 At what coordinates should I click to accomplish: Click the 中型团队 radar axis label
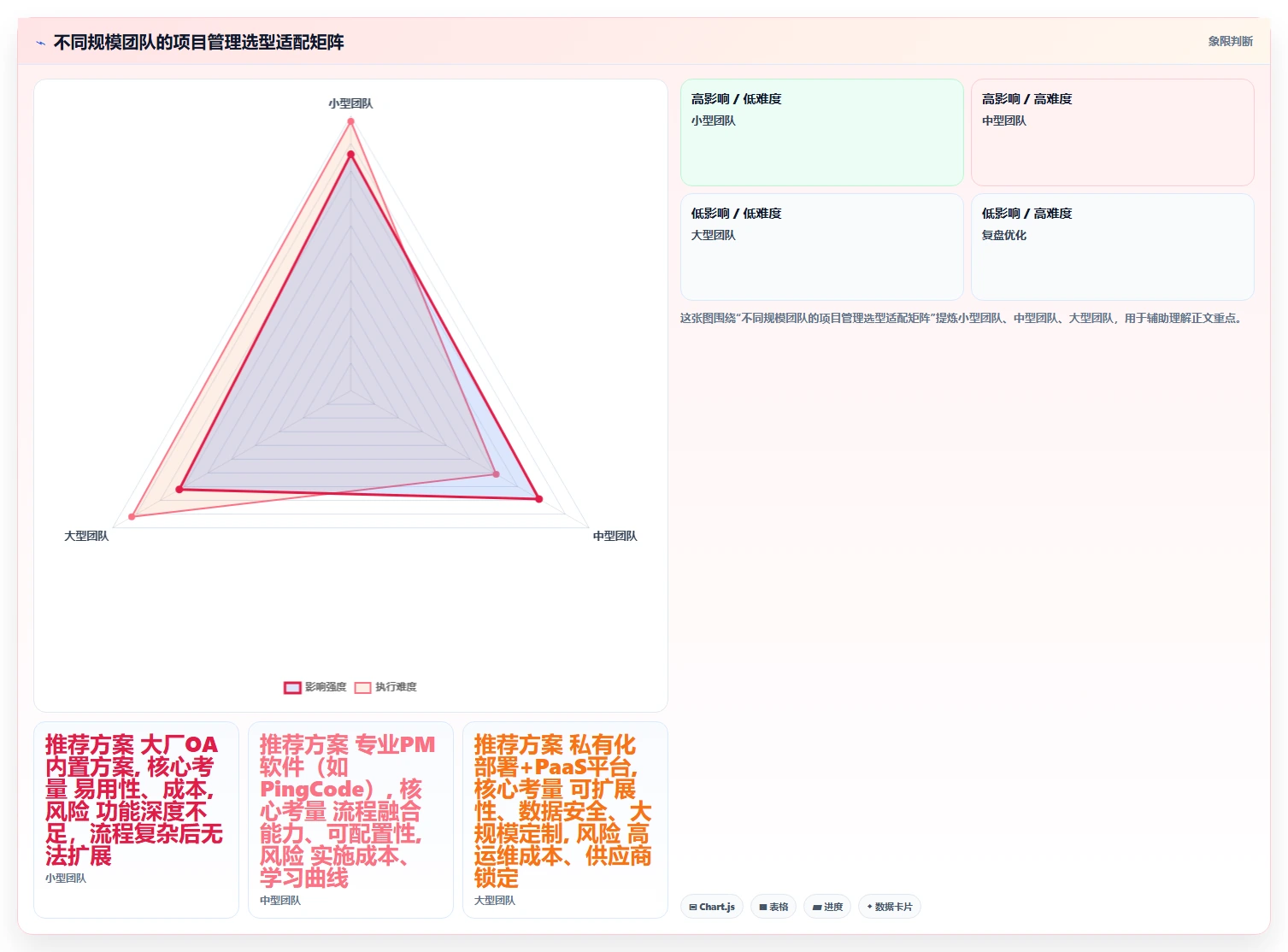point(615,536)
